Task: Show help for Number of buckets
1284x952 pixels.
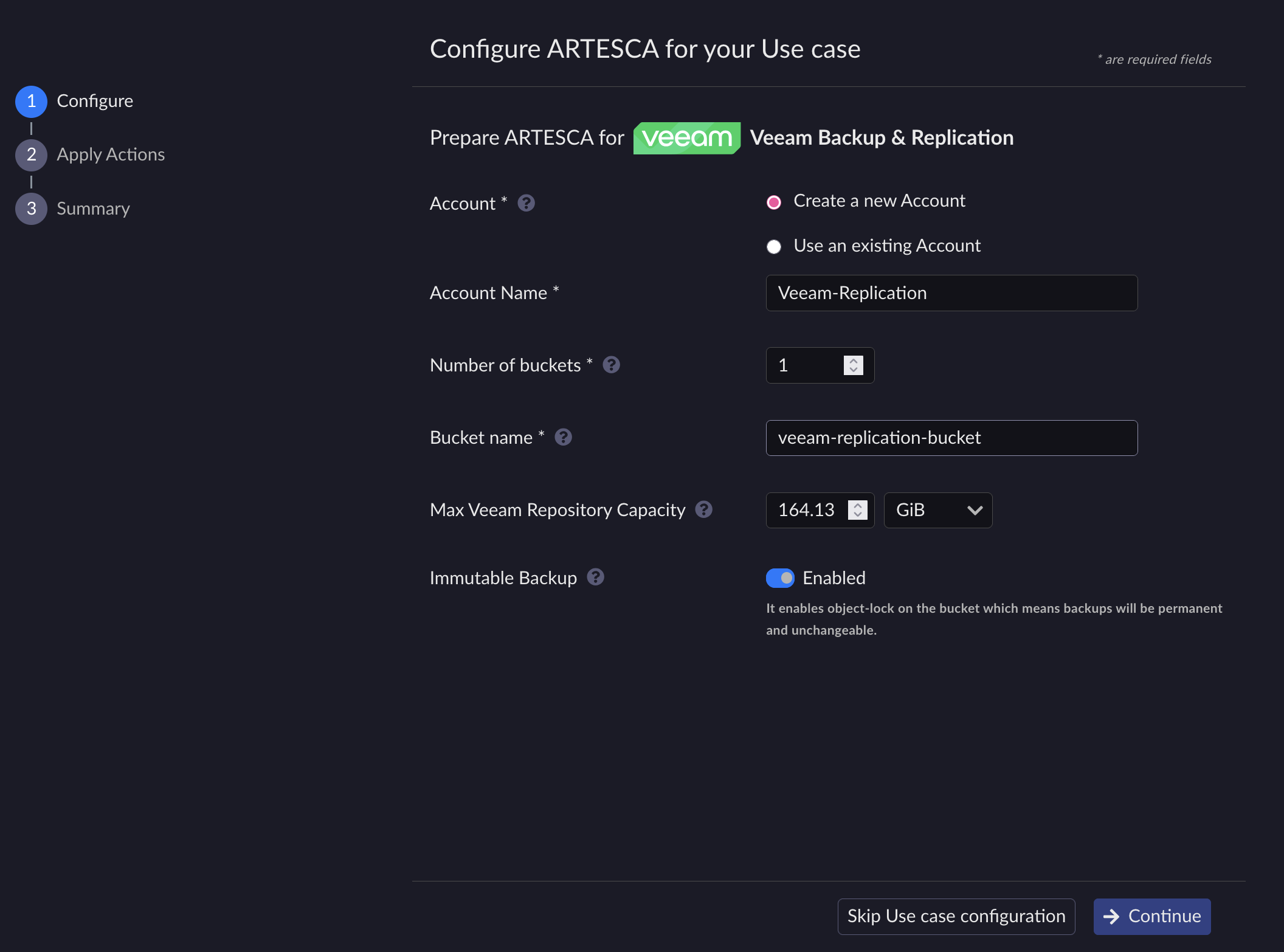Action: [611, 365]
